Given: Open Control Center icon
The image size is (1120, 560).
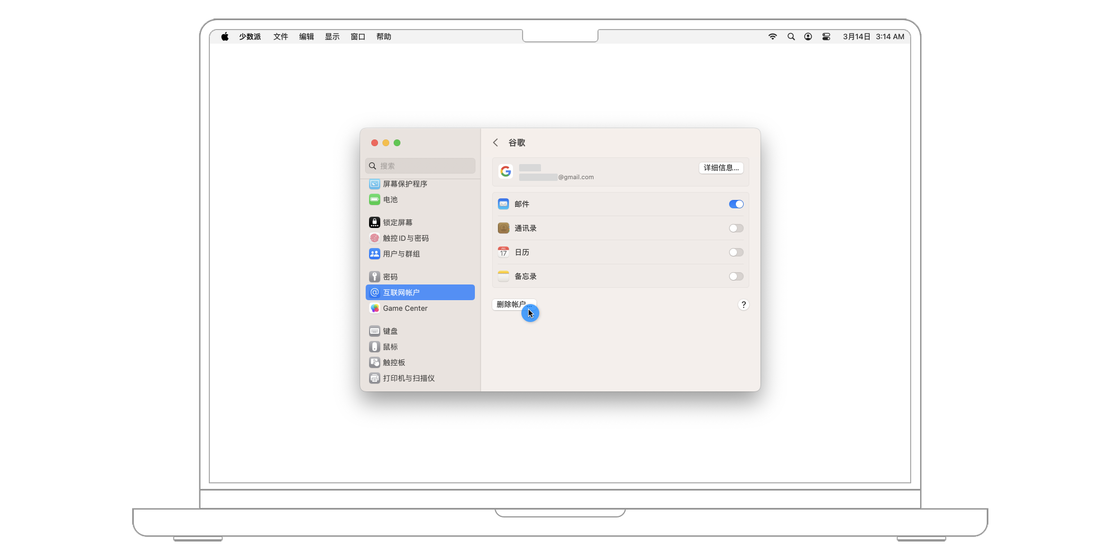Looking at the screenshot, I should point(826,36).
